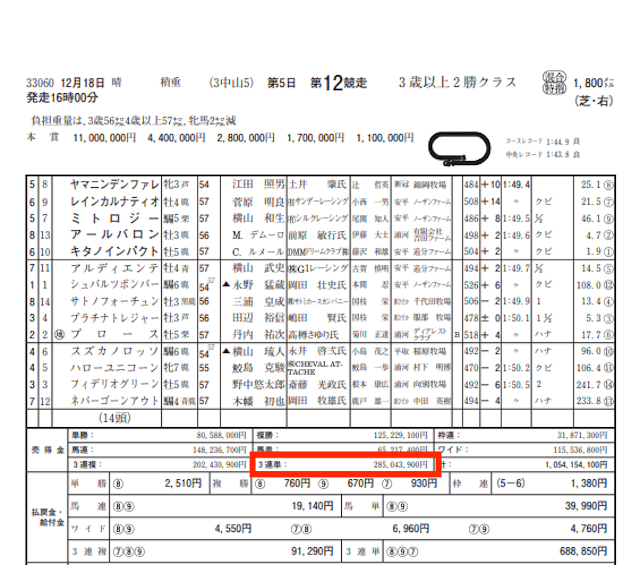Click horse name ヤマニンデンファレ

coord(114,185)
